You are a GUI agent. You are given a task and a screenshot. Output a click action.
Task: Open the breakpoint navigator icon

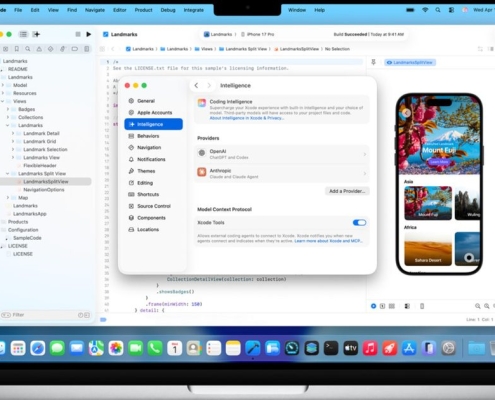pos(75,49)
